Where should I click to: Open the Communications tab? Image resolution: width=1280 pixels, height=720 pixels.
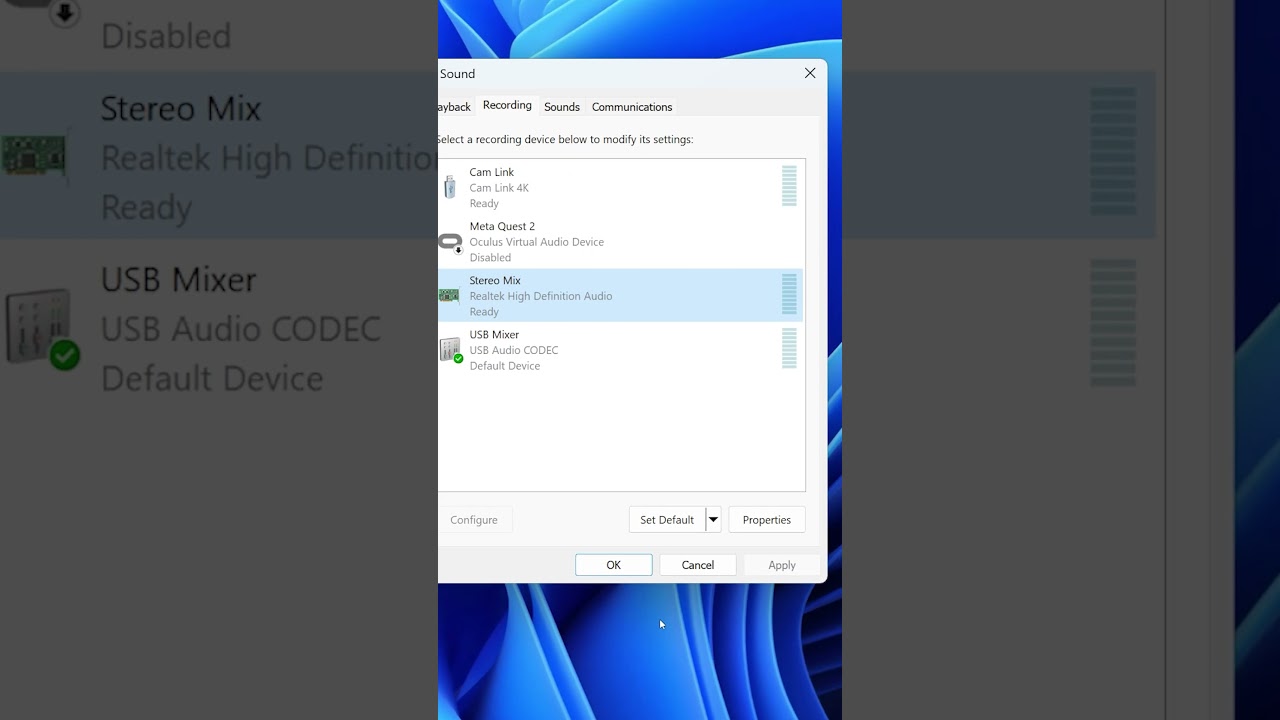tap(632, 107)
